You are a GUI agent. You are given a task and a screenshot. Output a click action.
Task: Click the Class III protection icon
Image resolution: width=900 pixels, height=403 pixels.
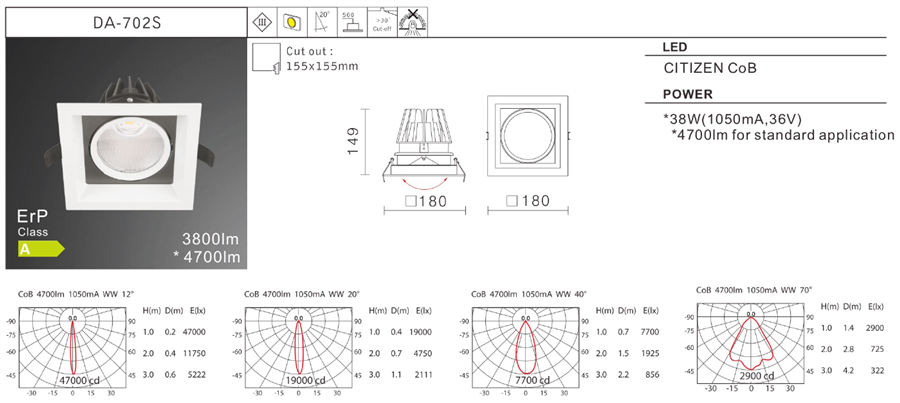(263, 21)
